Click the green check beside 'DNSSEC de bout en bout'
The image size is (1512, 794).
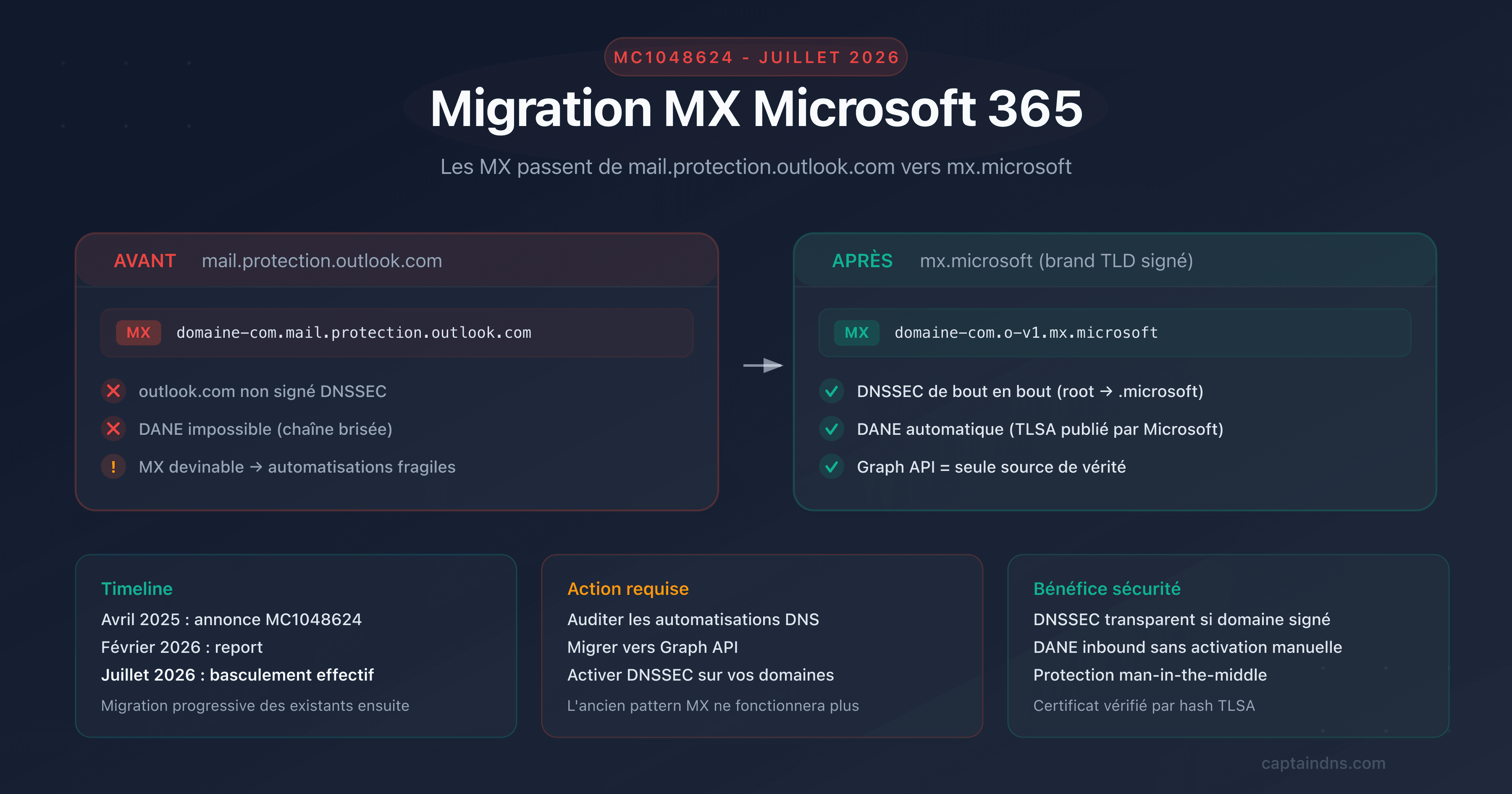[x=831, y=391]
